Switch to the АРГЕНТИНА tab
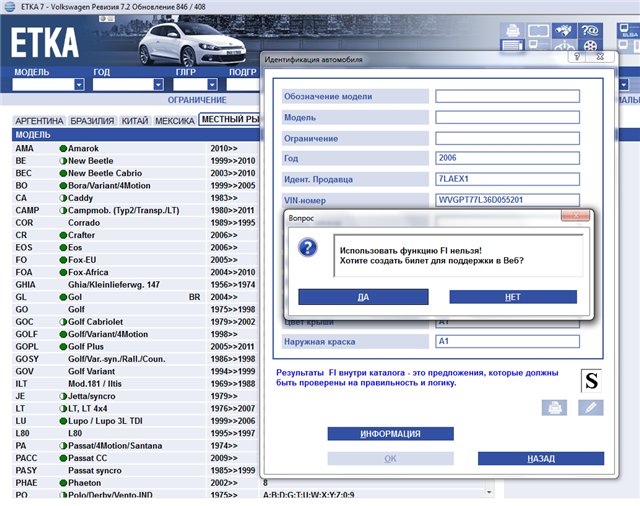 pyautogui.click(x=39, y=121)
